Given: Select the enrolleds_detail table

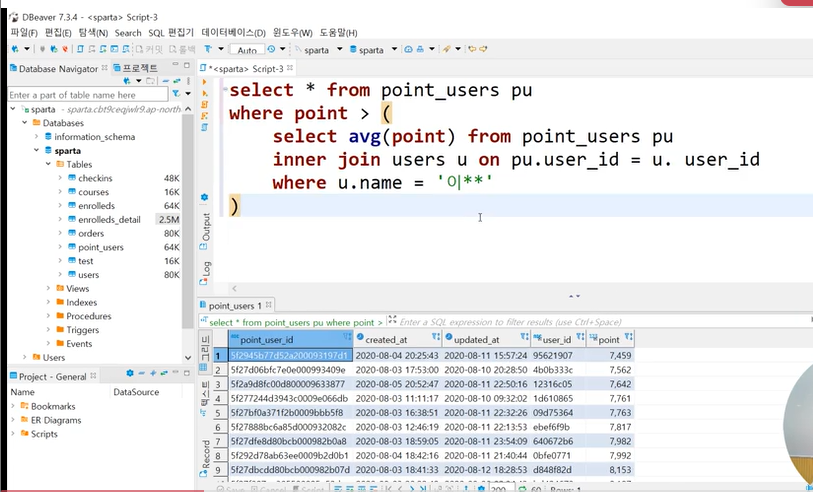Looking at the screenshot, I should tap(109, 220).
